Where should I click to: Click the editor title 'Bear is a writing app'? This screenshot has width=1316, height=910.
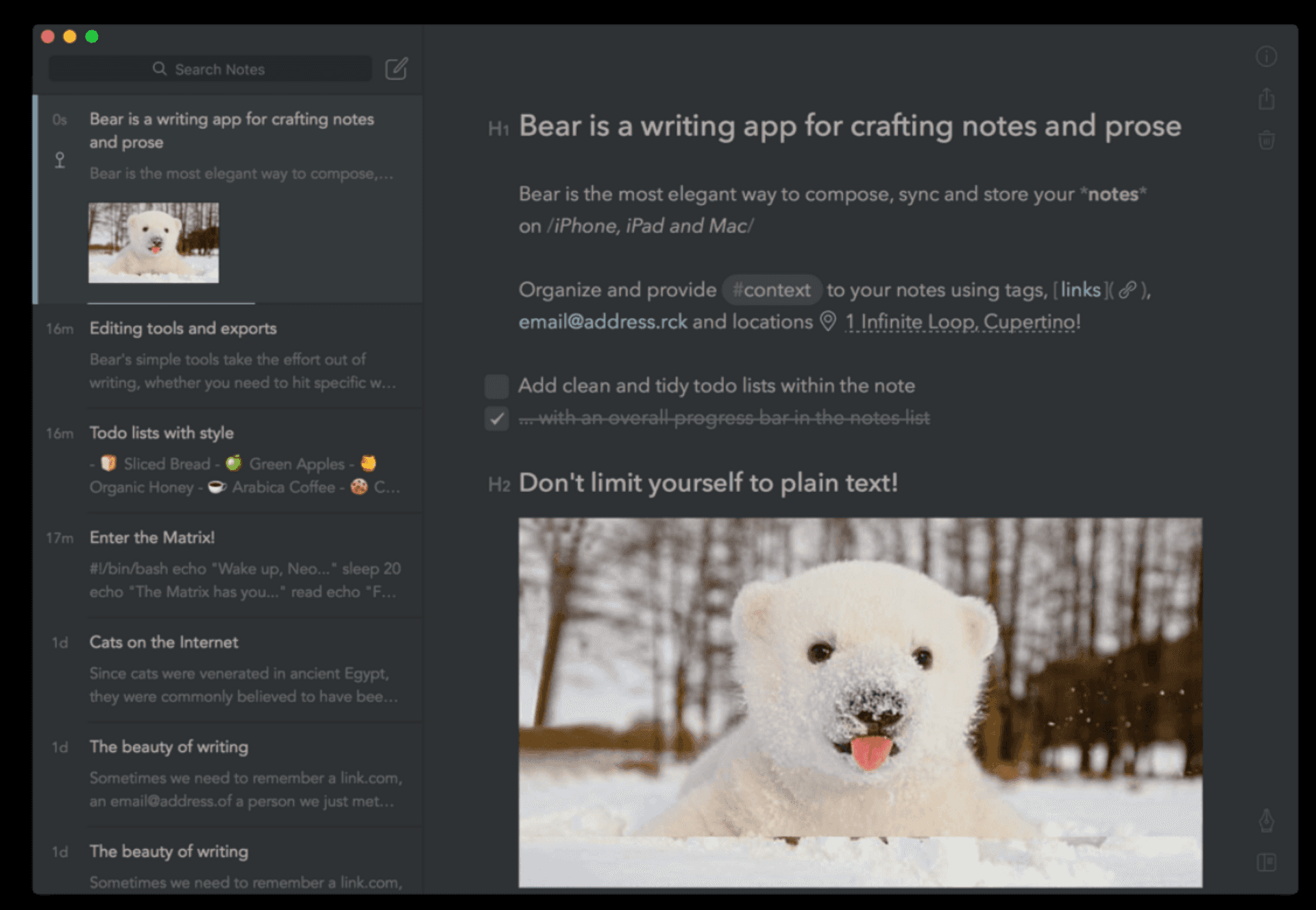point(850,126)
